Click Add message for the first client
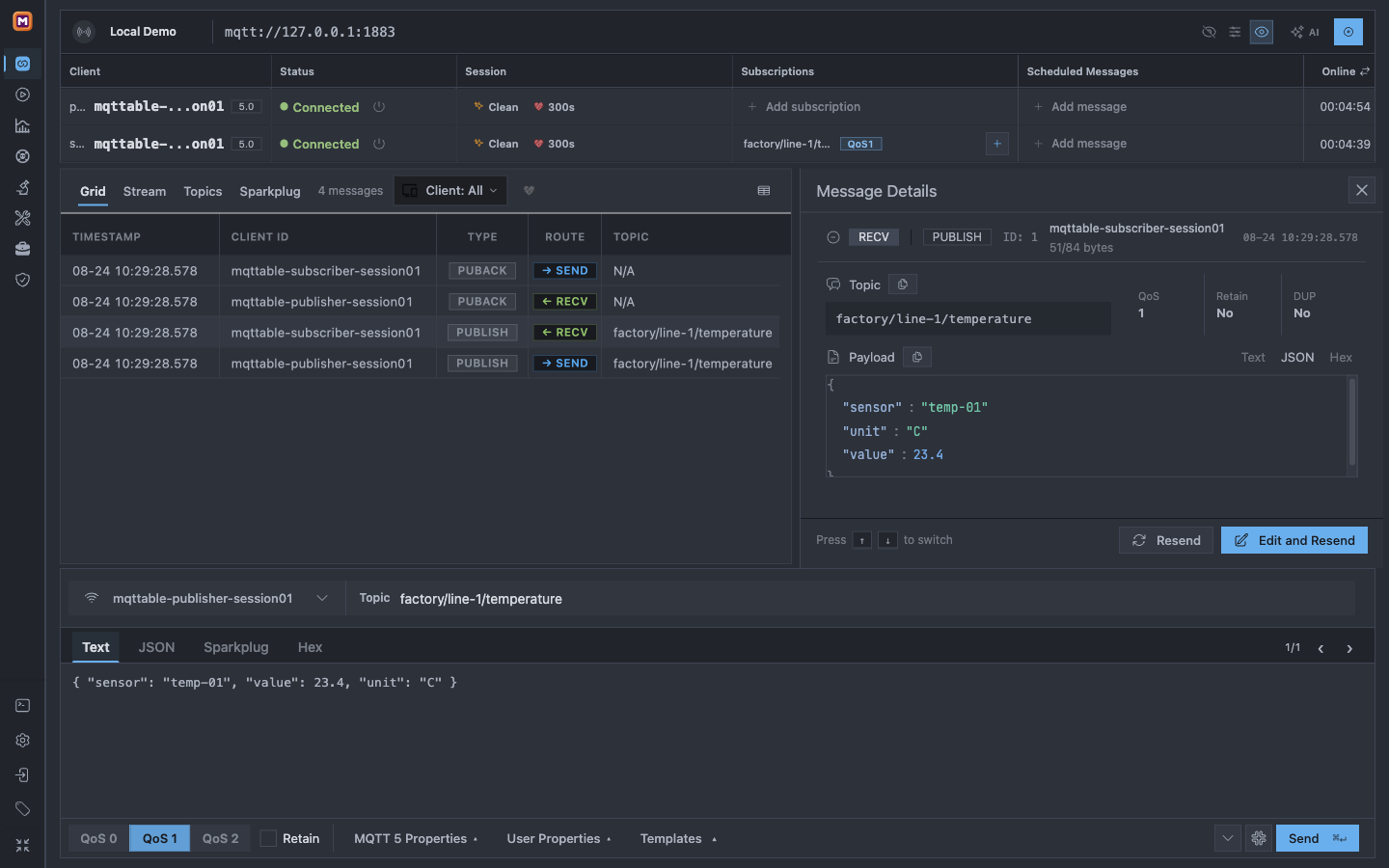This screenshot has width=1389, height=868. point(1079,107)
